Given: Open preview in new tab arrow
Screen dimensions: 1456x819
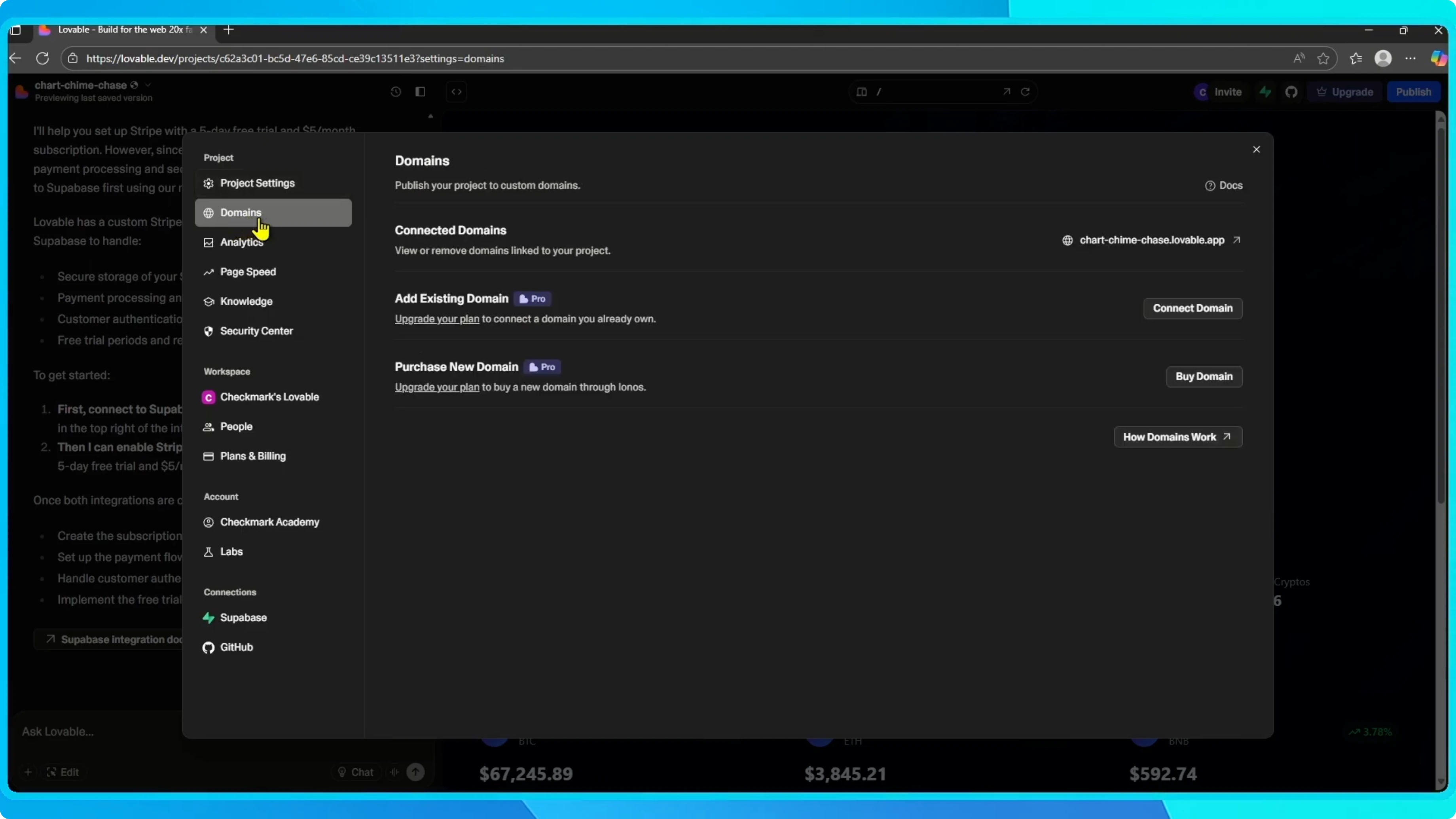Looking at the screenshot, I should 1006,91.
